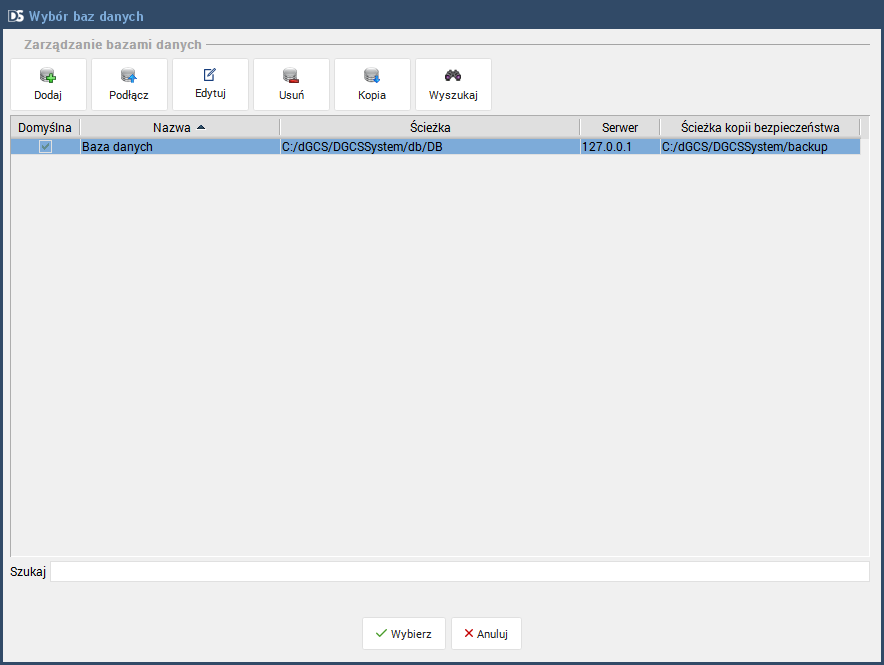The image size is (884, 665).
Task: Create a backup with Kopia
Action: point(372,85)
